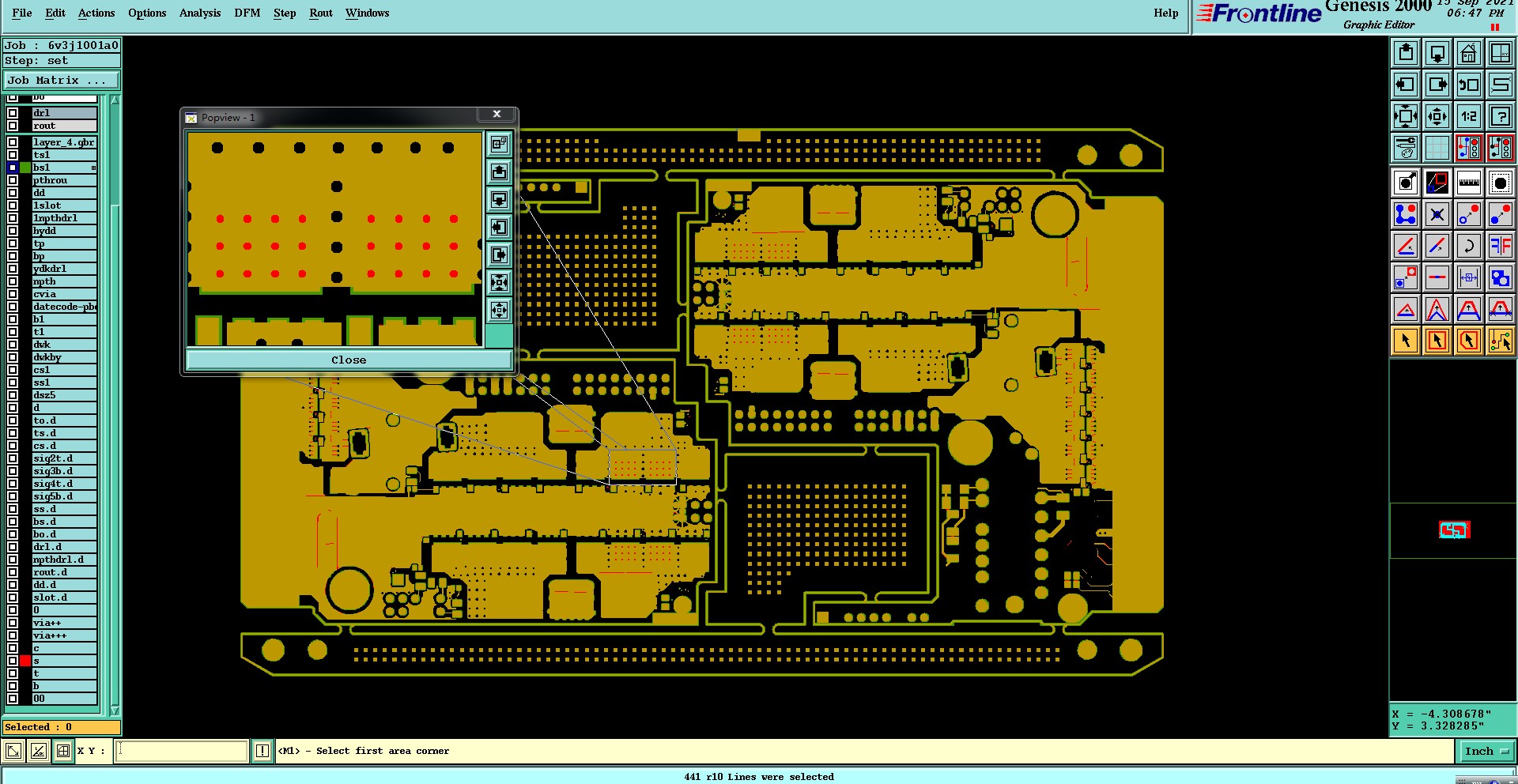Click the XY coordinate mode button

coord(63,751)
